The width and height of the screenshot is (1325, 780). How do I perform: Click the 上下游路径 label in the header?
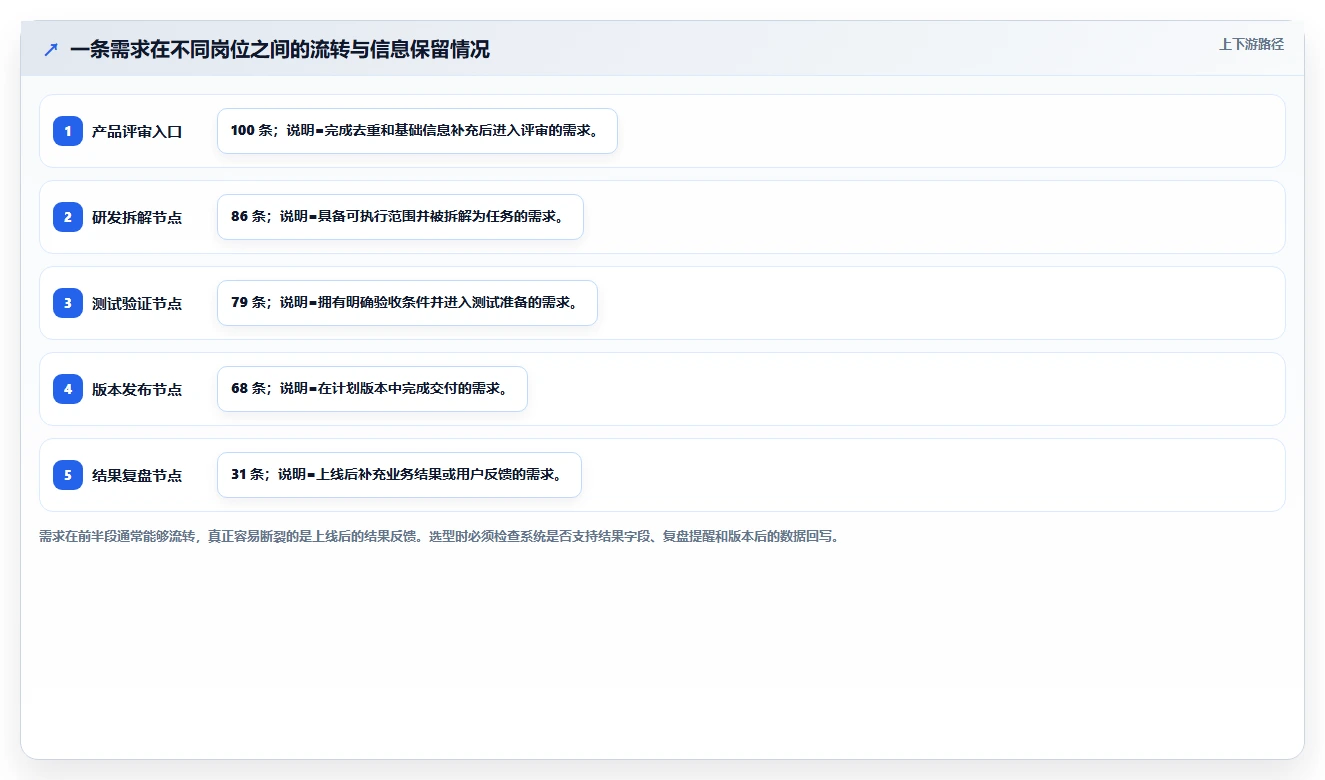click(x=1251, y=45)
